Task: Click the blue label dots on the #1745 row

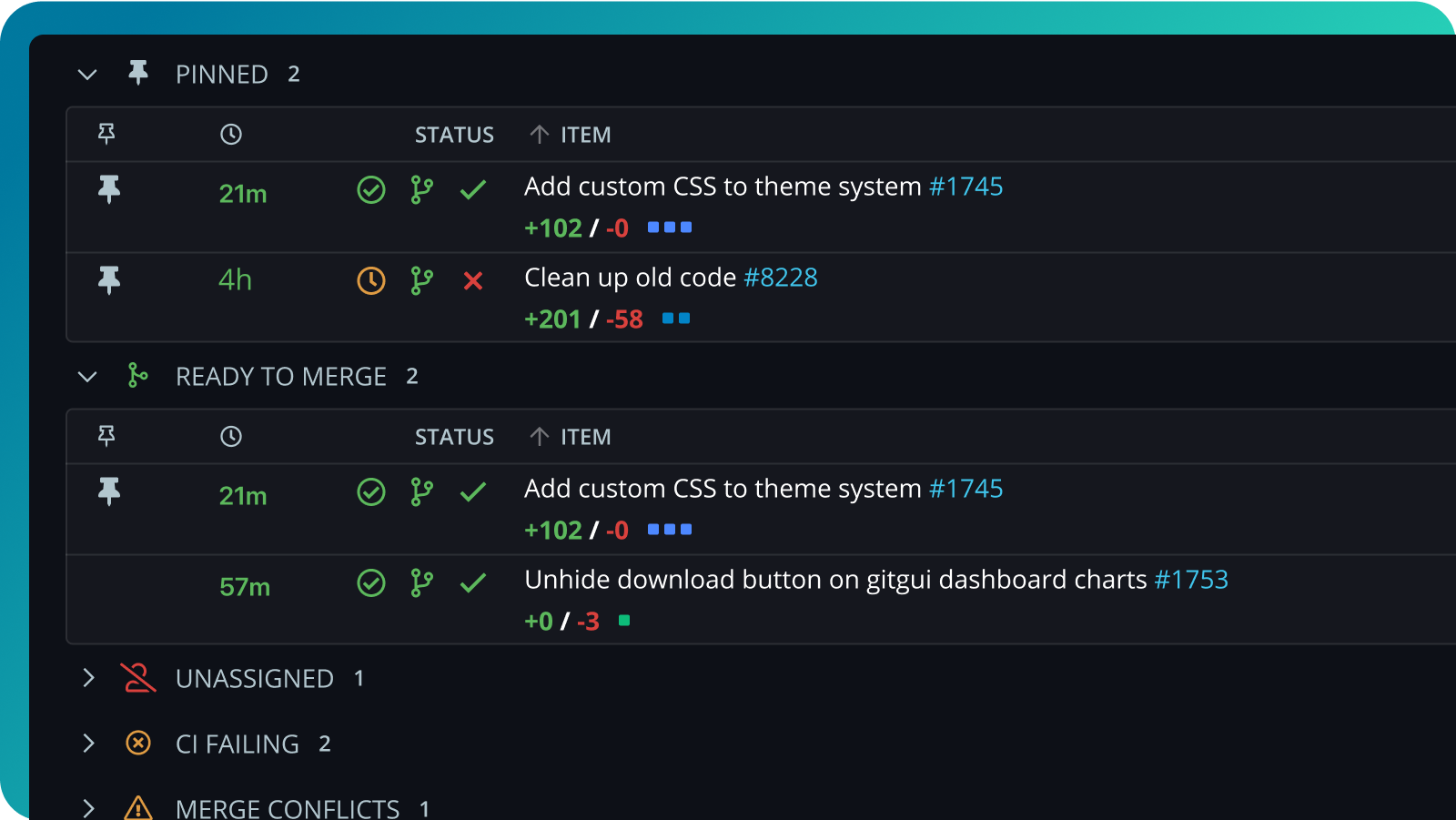Action: (669, 228)
